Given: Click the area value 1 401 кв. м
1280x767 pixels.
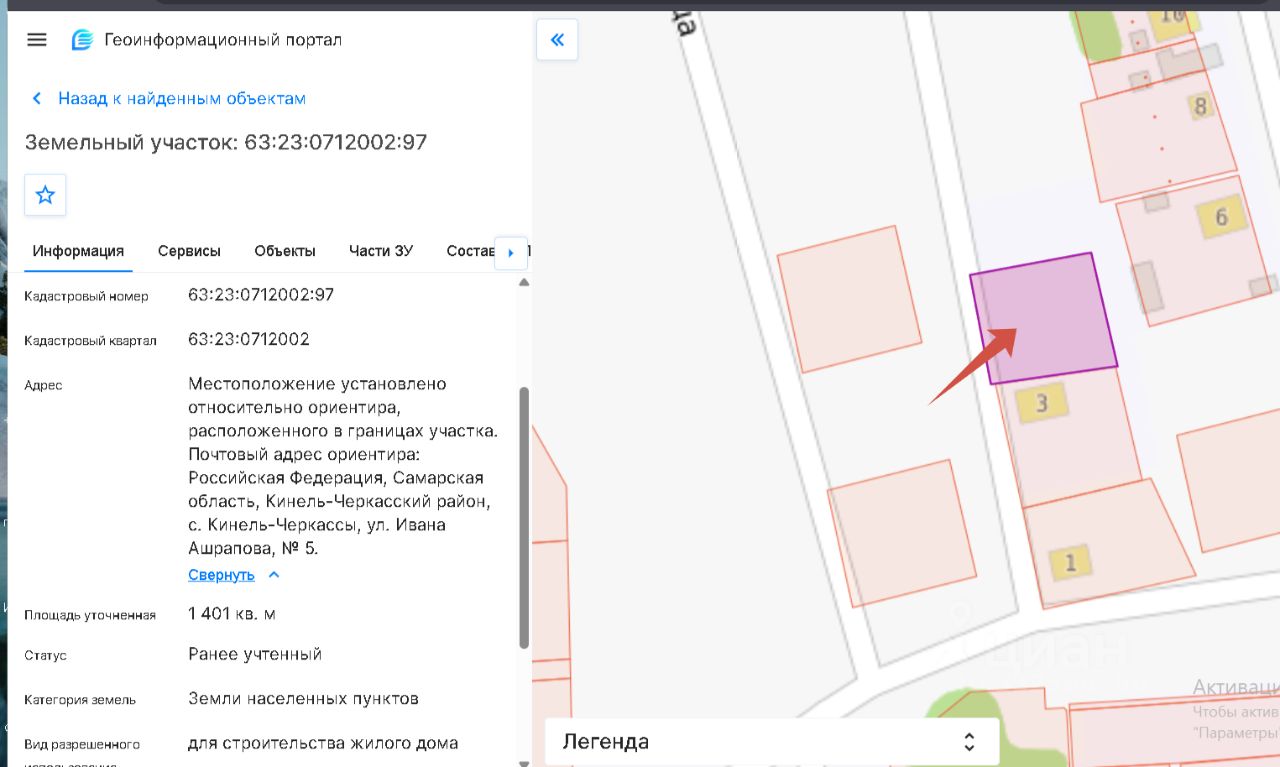Looking at the screenshot, I should tap(232, 613).
